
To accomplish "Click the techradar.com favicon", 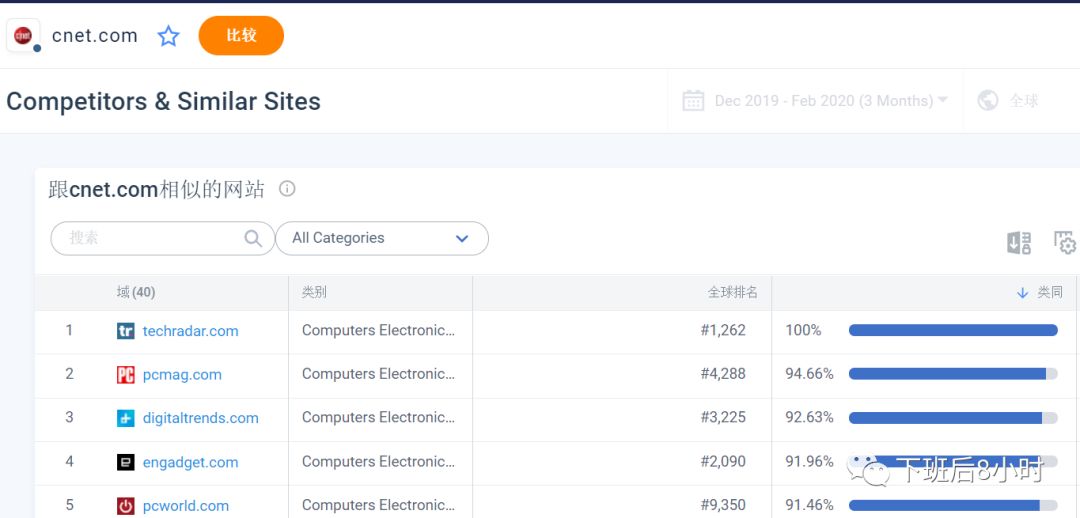I will tap(126, 331).
